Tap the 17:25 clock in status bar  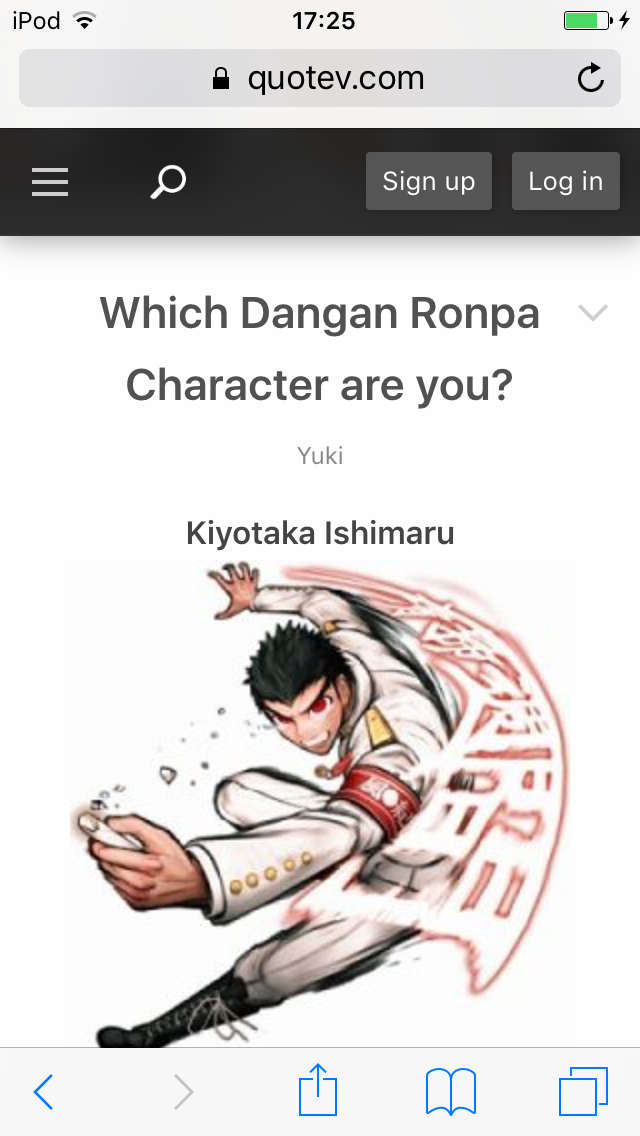(323, 21)
